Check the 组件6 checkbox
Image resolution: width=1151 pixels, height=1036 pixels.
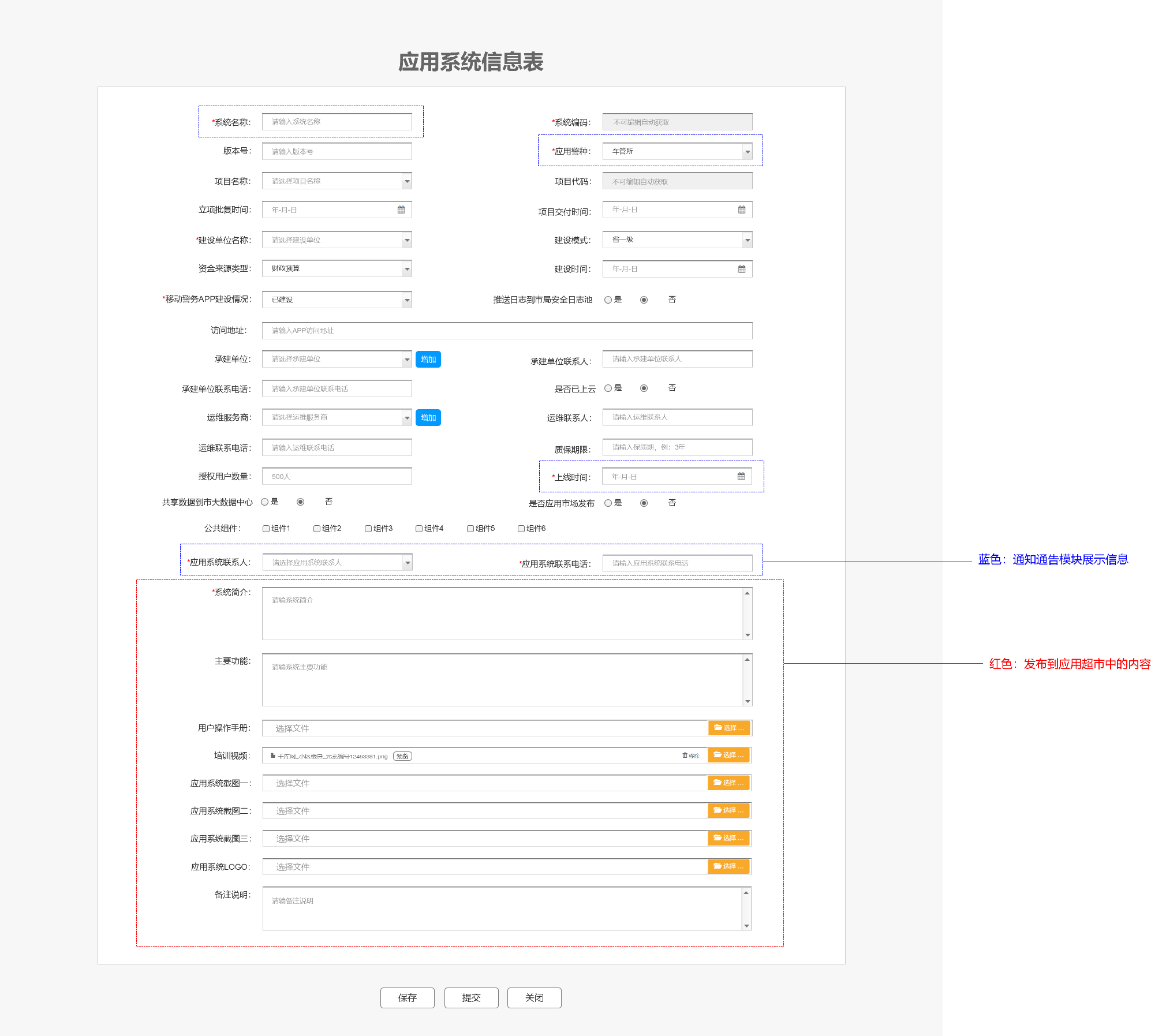coord(521,529)
